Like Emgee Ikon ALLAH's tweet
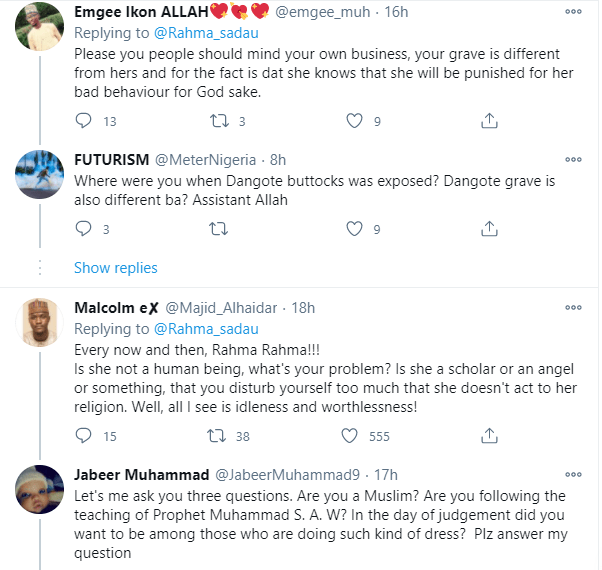 coord(353,121)
